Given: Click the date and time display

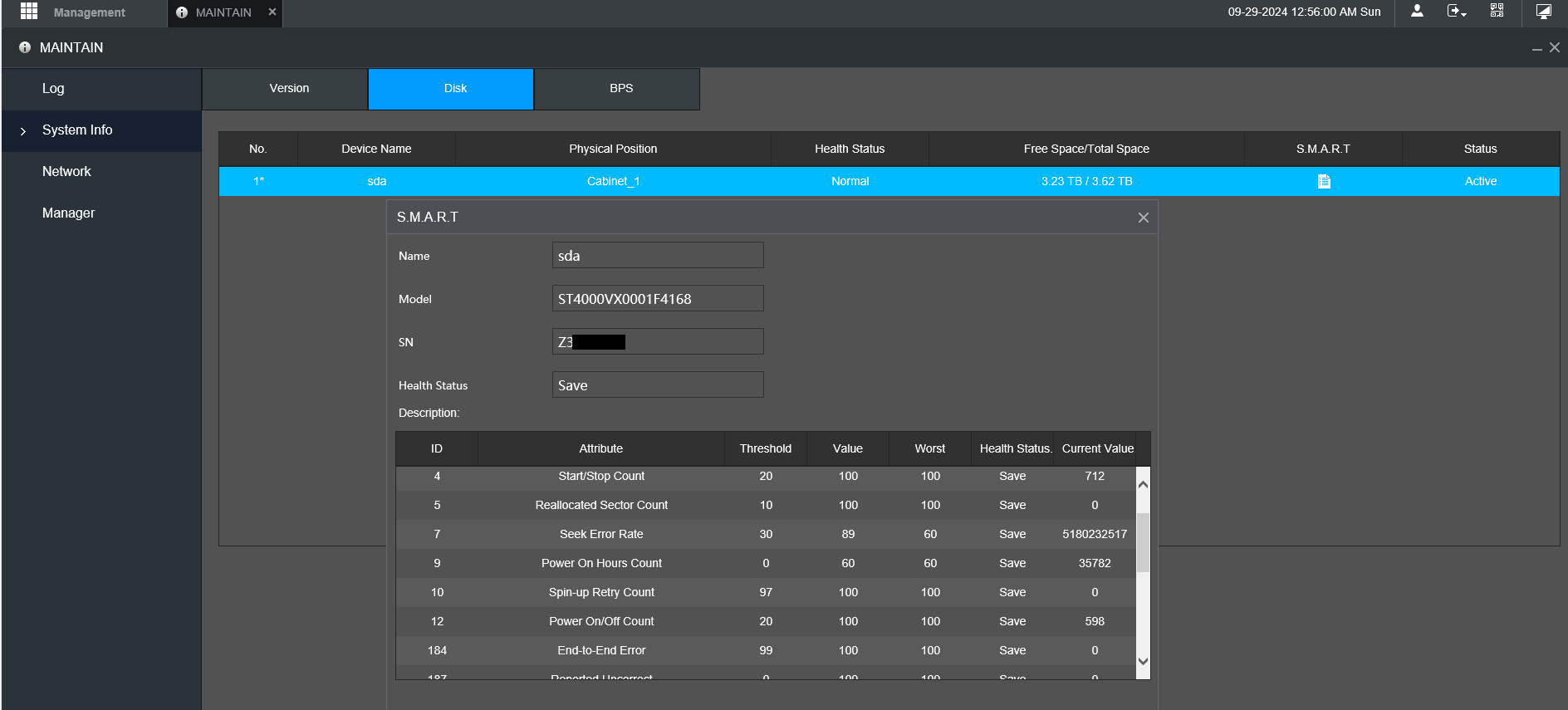Looking at the screenshot, I should click(x=1304, y=12).
